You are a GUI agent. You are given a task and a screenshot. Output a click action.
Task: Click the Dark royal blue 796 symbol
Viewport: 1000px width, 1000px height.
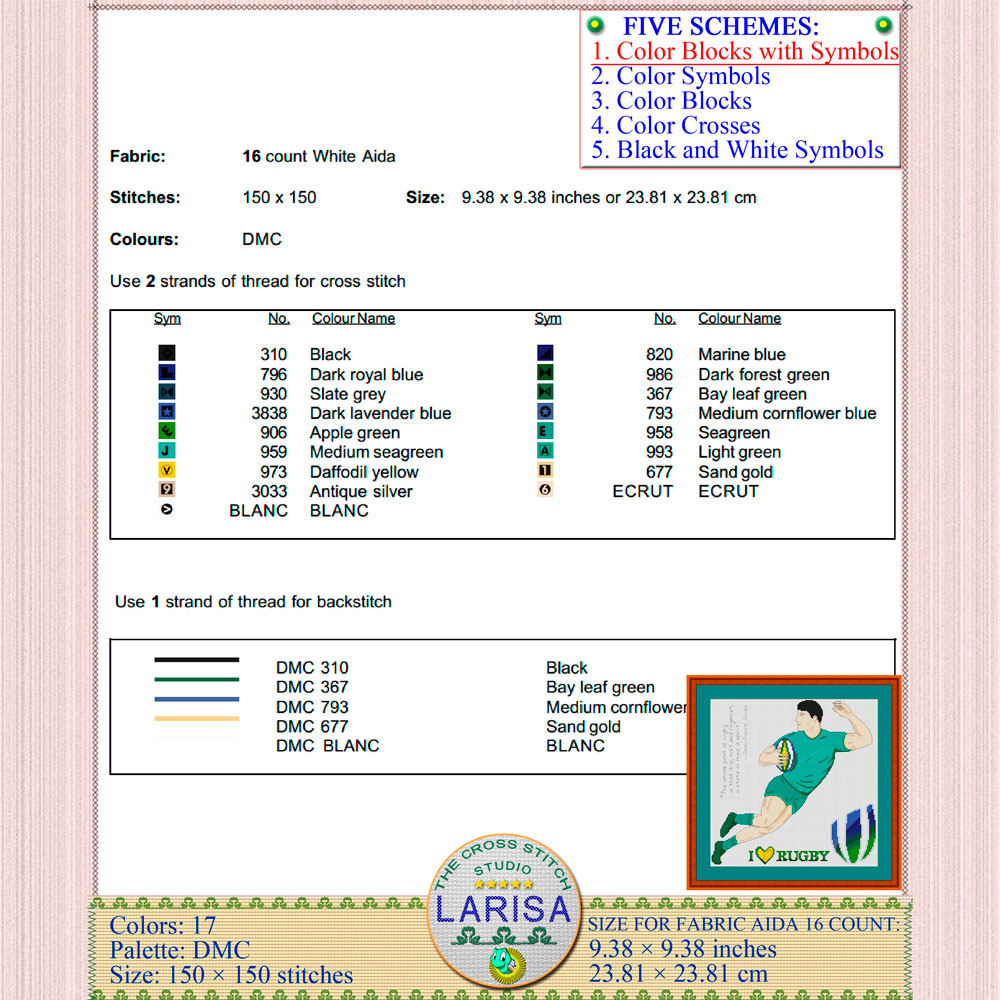point(166,373)
